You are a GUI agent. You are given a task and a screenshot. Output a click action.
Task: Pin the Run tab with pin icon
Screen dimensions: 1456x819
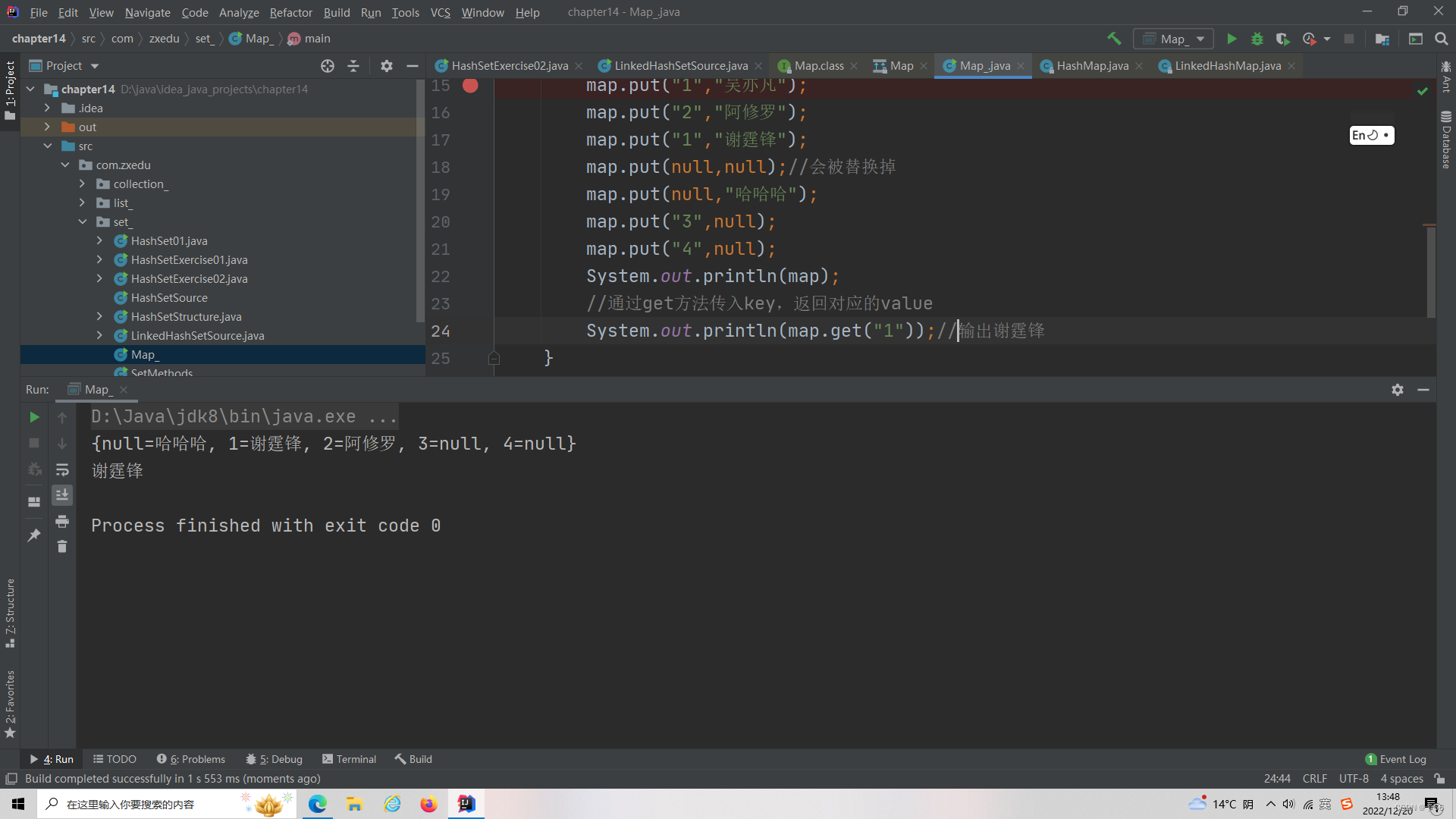34,535
